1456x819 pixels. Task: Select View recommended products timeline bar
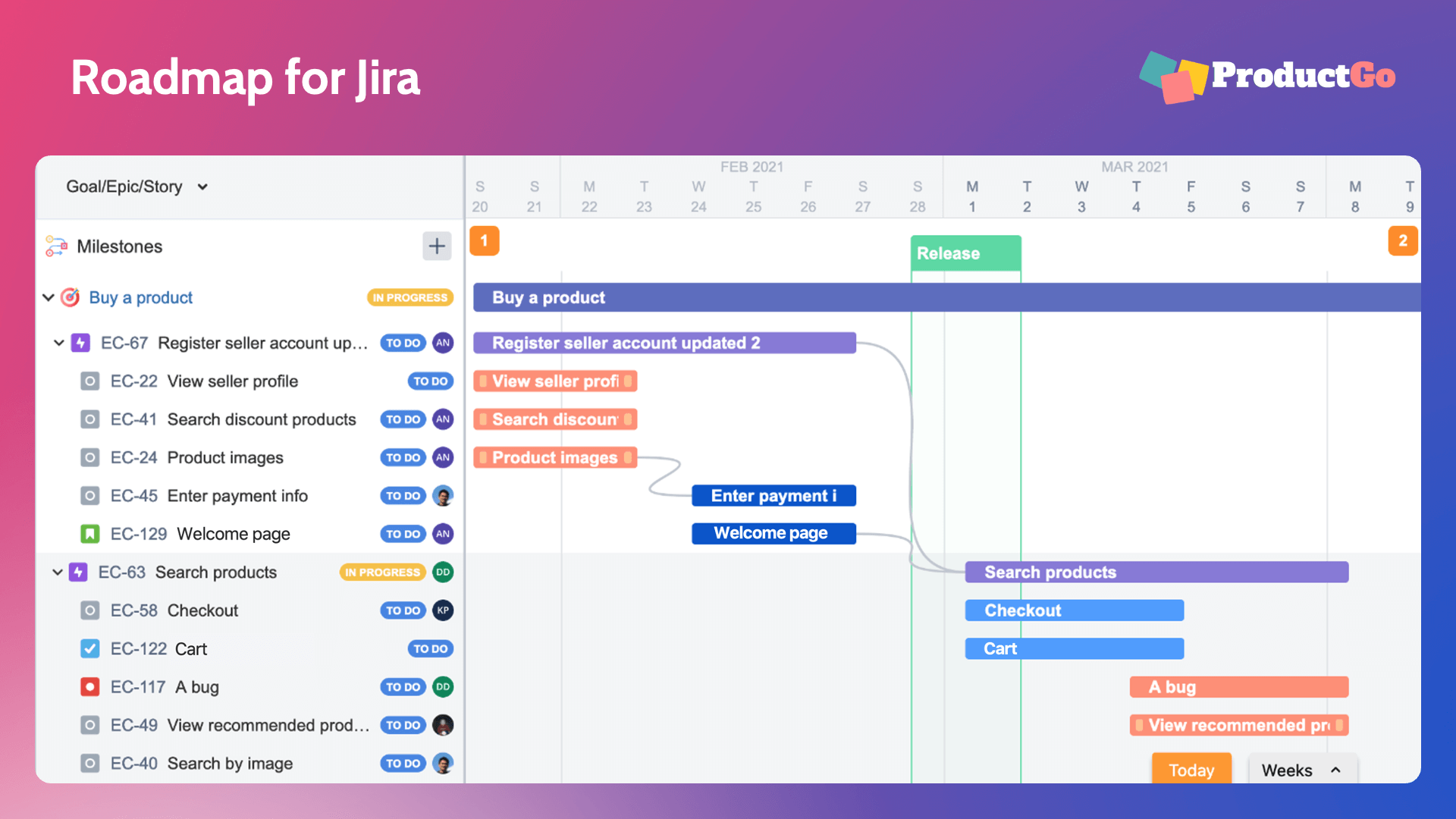[1239, 725]
